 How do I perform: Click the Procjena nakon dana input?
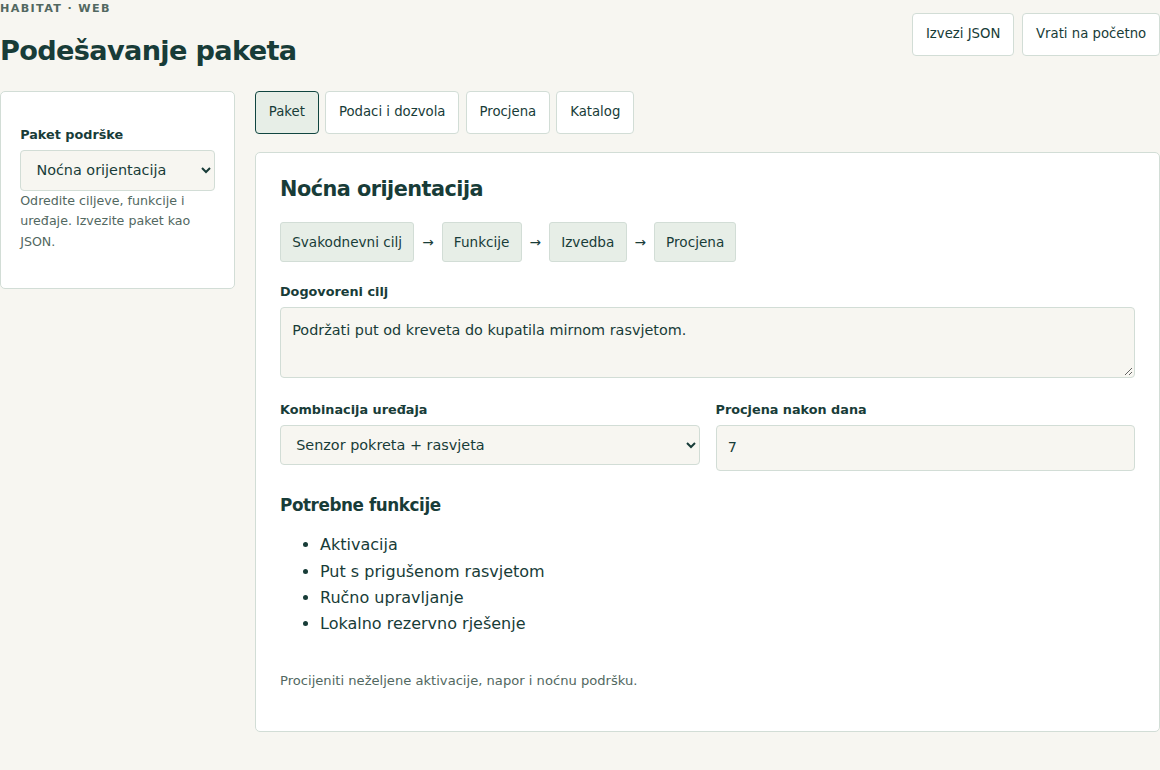point(925,448)
